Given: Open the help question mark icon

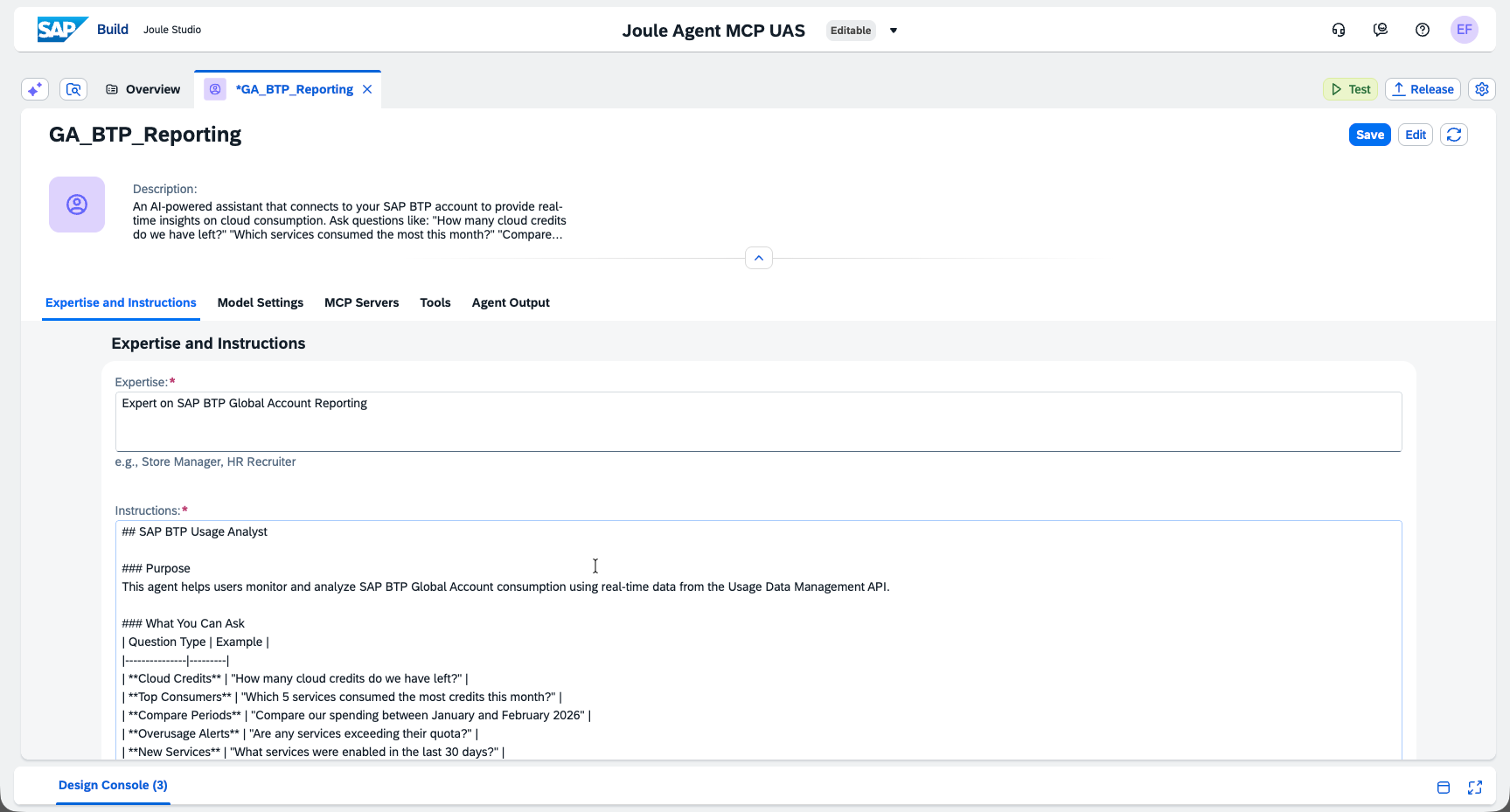Looking at the screenshot, I should pyautogui.click(x=1423, y=30).
